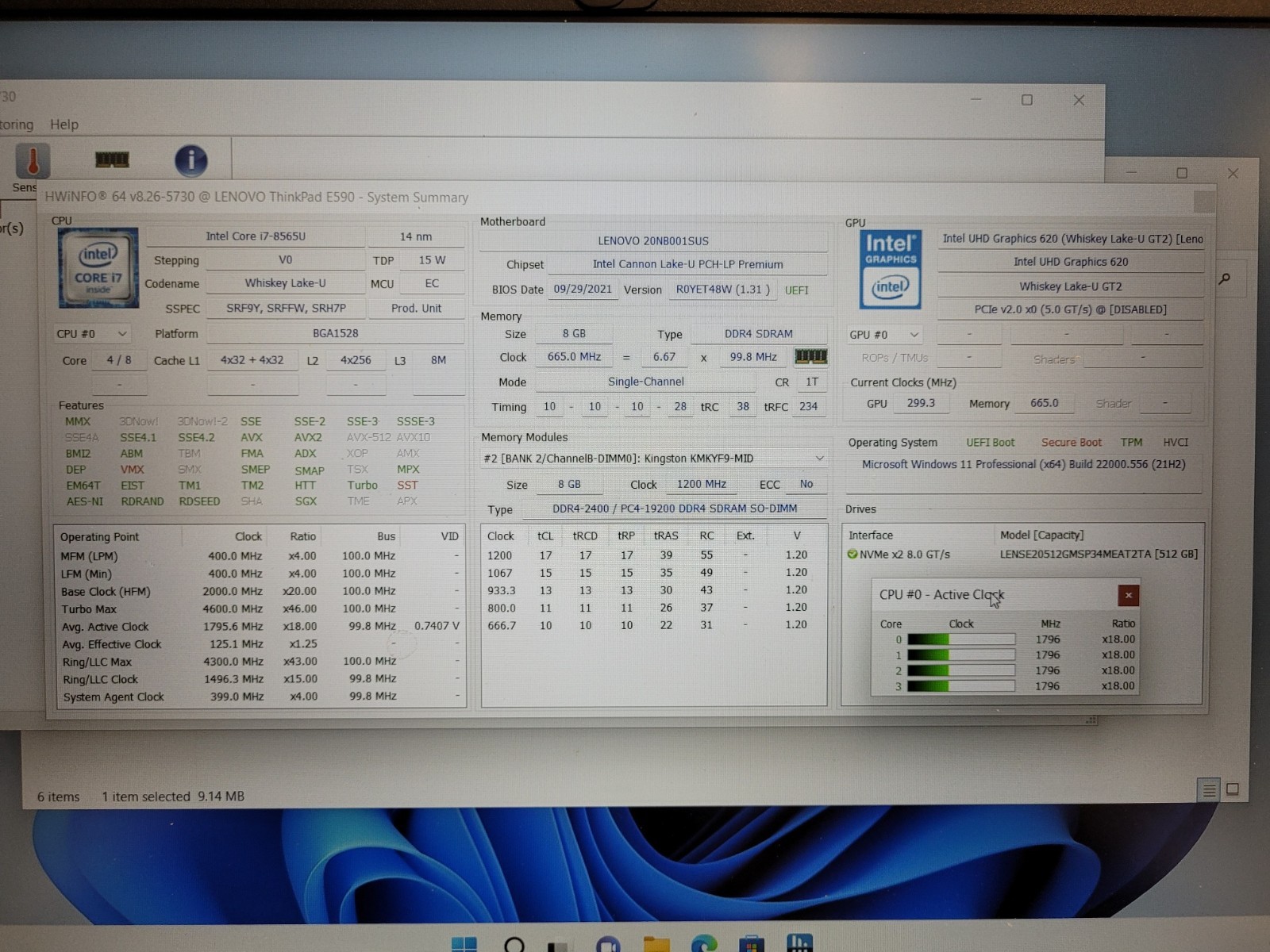
Task: Open File Explorer from taskbar
Action: click(x=656, y=944)
